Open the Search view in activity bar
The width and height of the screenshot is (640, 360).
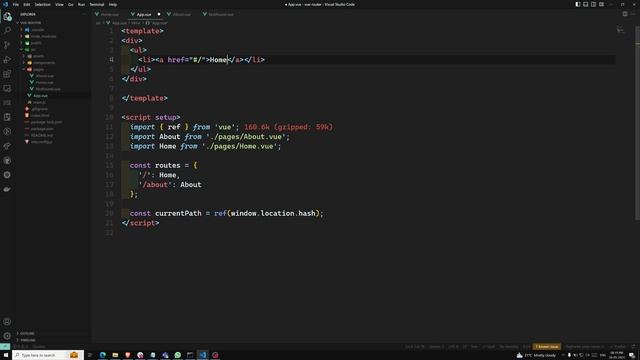tap(7, 31)
